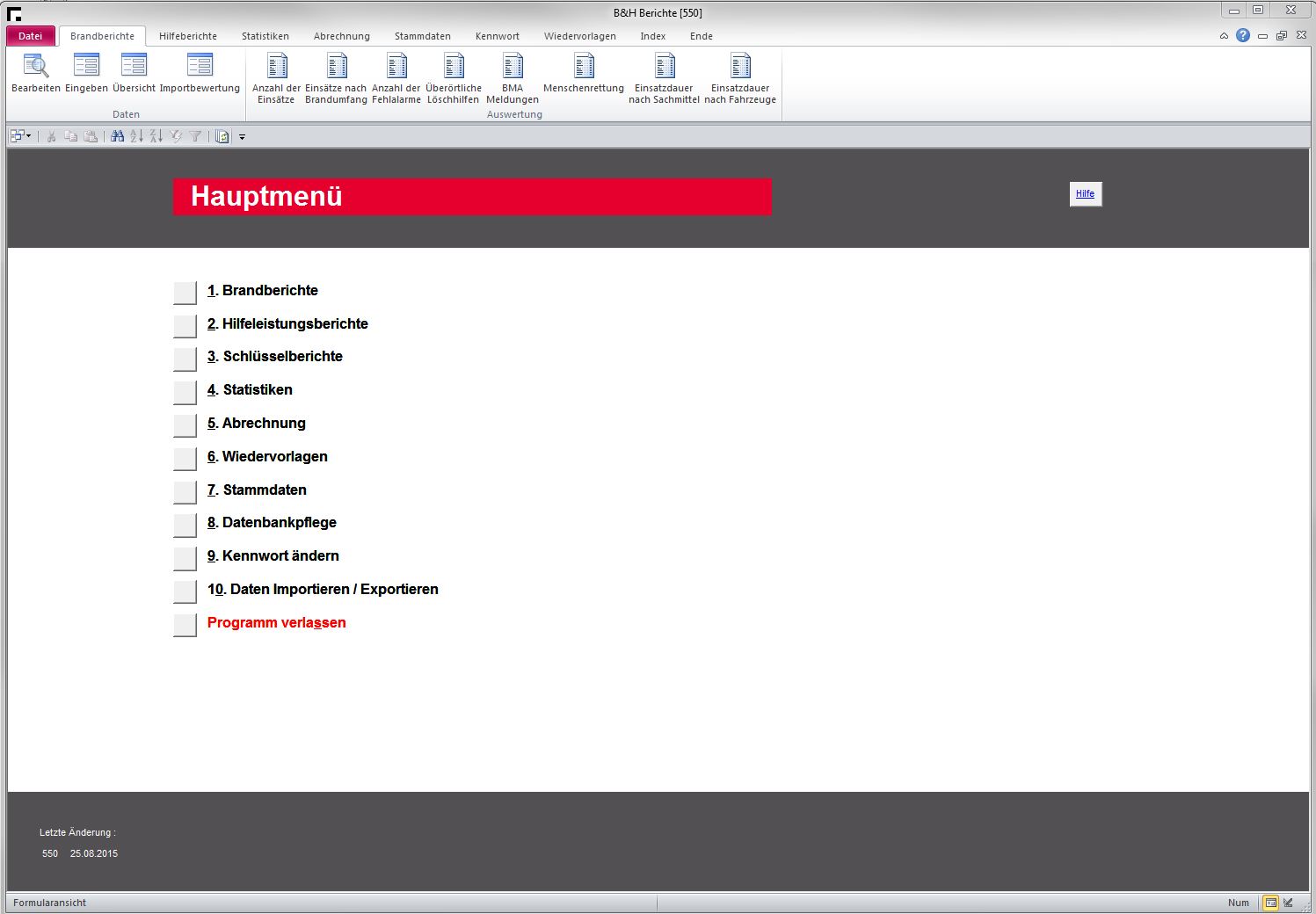Switch to the Stammdaten ribbon tab
Screen dimensions: 1316x914
(x=423, y=36)
